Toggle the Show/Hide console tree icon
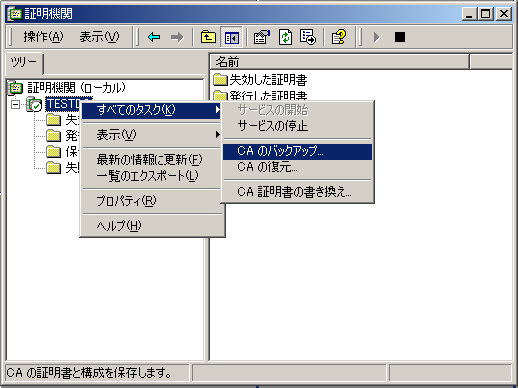The width and height of the screenshot is (518, 388). (x=232, y=37)
